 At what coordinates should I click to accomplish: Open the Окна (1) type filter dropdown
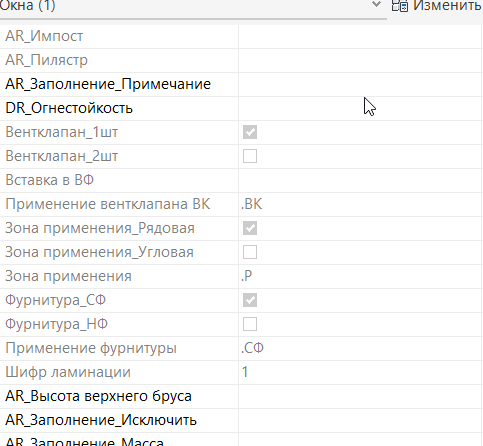point(376,5)
